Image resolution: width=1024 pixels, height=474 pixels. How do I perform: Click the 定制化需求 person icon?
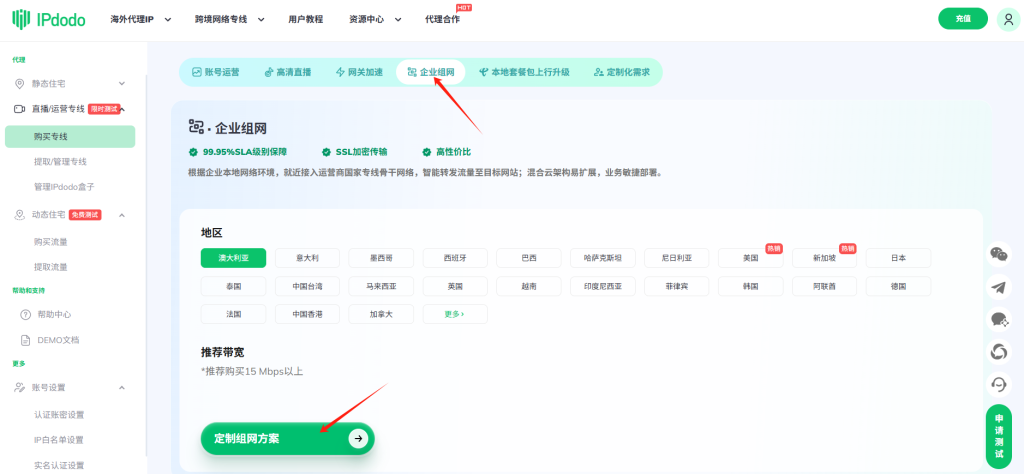(x=598, y=72)
